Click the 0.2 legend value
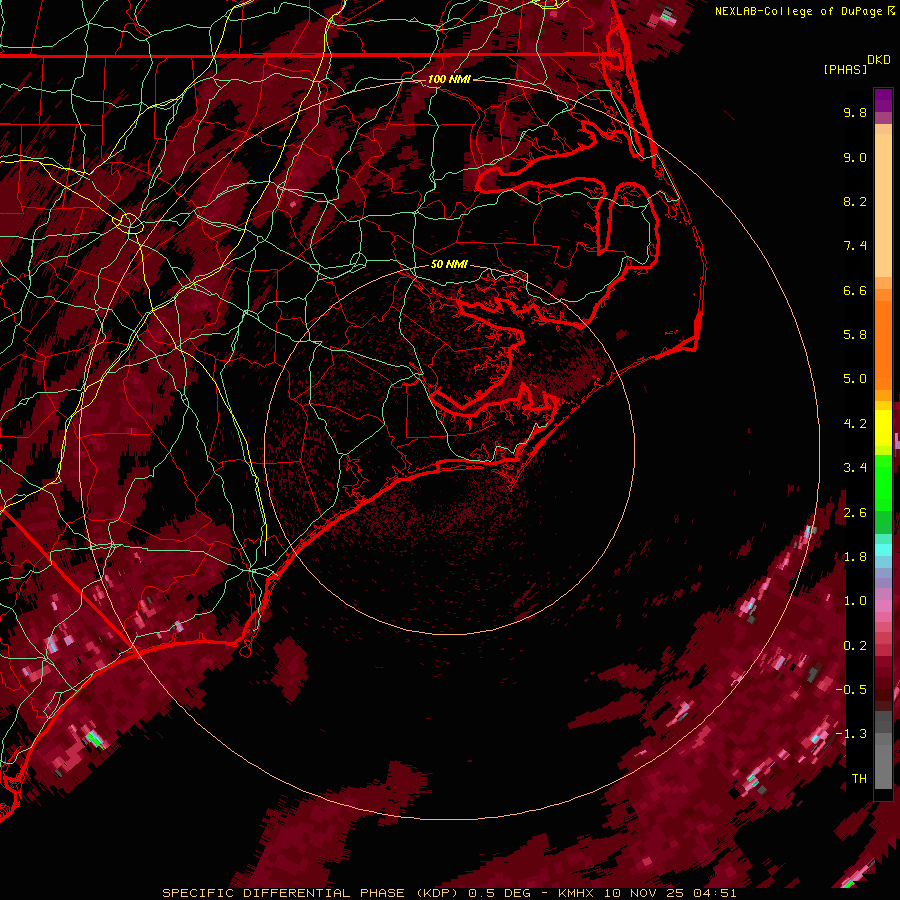The width and height of the screenshot is (900, 900). point(855,646)
